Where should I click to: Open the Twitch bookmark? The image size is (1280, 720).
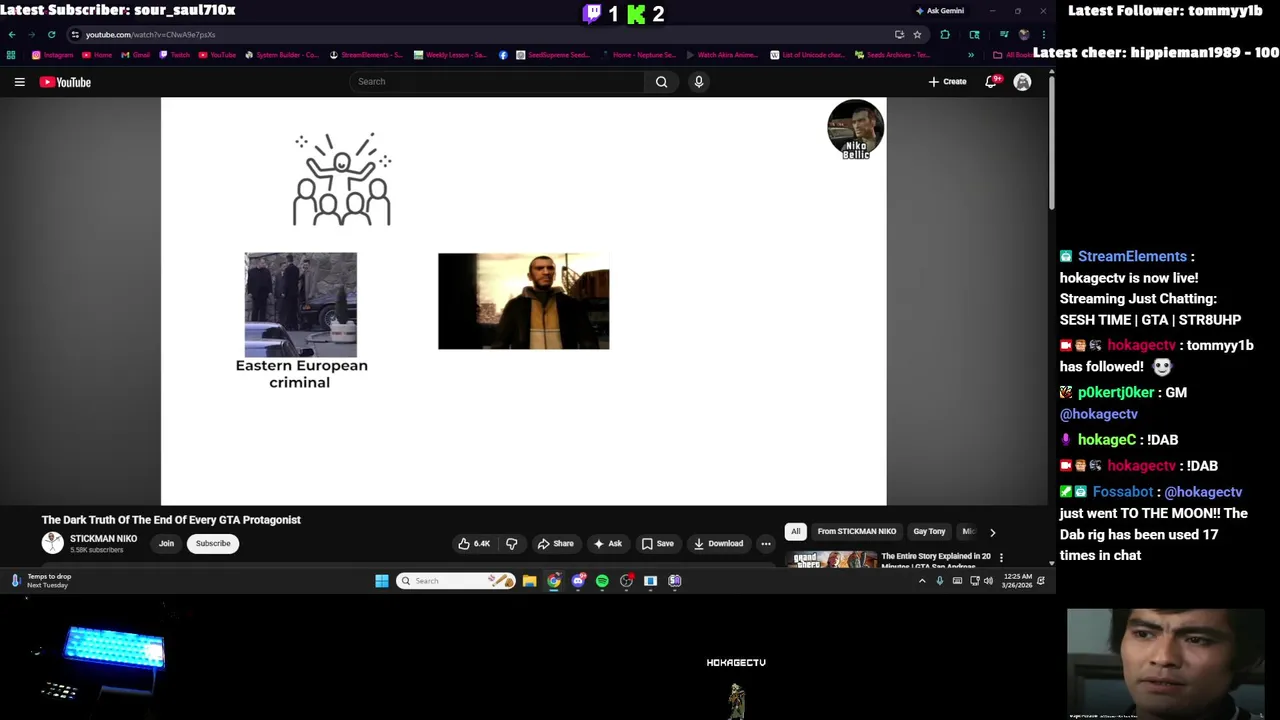tap(175, 55)
